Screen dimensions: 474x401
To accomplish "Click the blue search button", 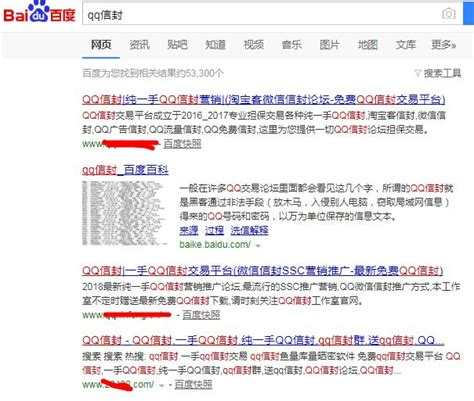I will coord(468,14).
